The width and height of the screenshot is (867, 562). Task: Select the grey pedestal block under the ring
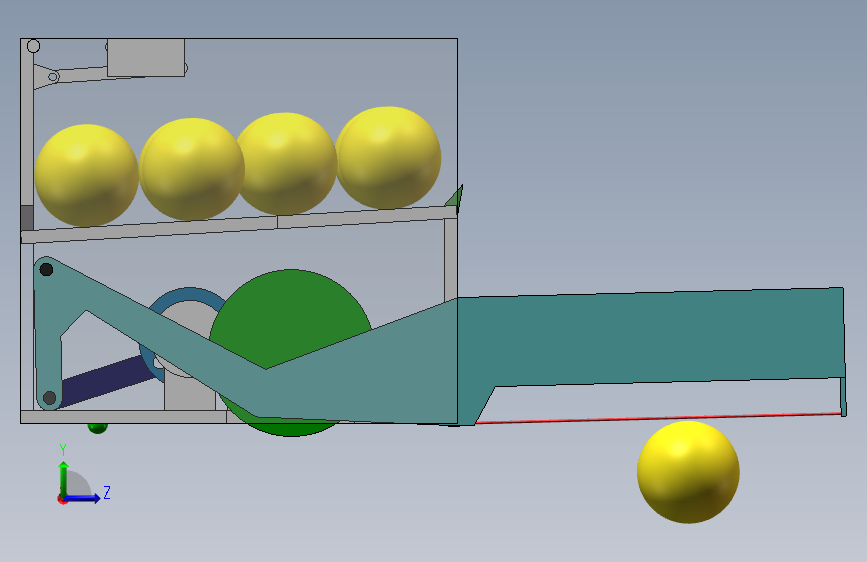tap(190, 394)
